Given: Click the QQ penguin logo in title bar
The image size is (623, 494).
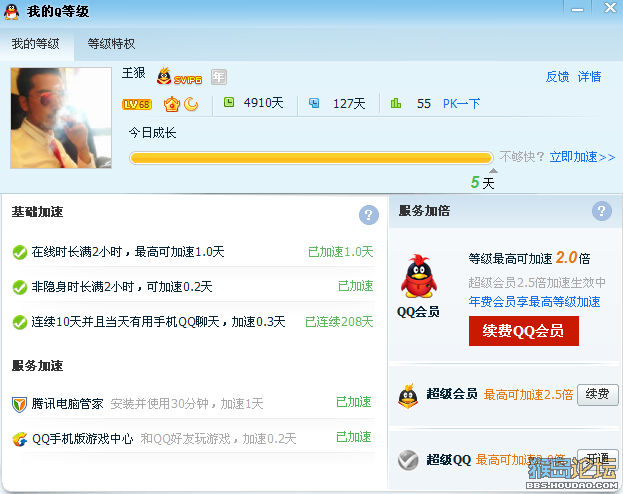Looking at the screenshot, I should click(x=12, y=12).
